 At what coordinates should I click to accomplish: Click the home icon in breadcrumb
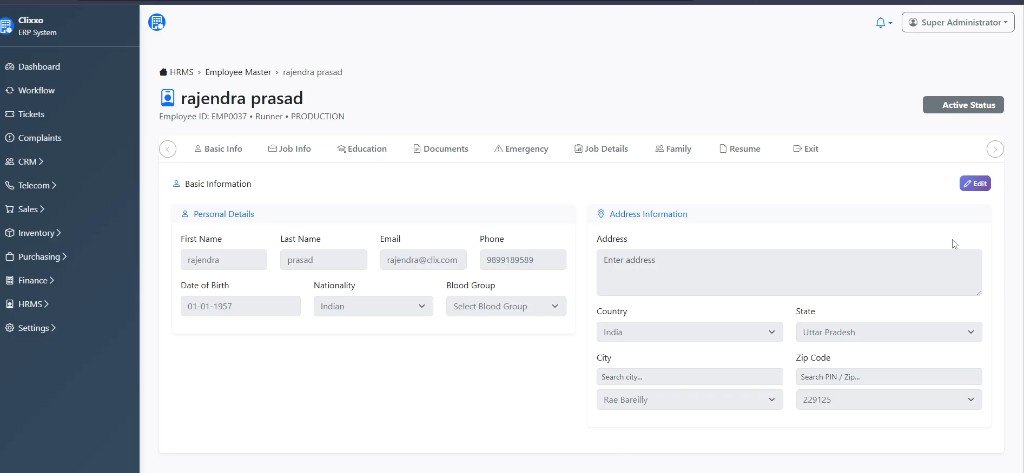[163, 72]
